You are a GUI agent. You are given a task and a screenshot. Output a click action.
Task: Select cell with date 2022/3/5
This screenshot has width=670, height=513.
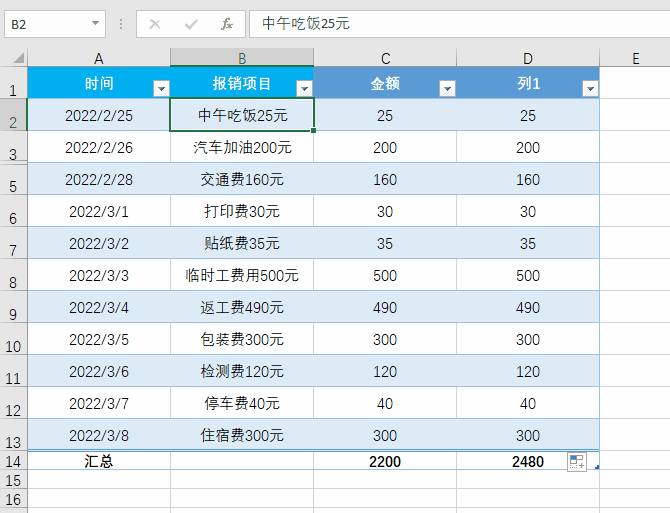click(x=99, y=339)
